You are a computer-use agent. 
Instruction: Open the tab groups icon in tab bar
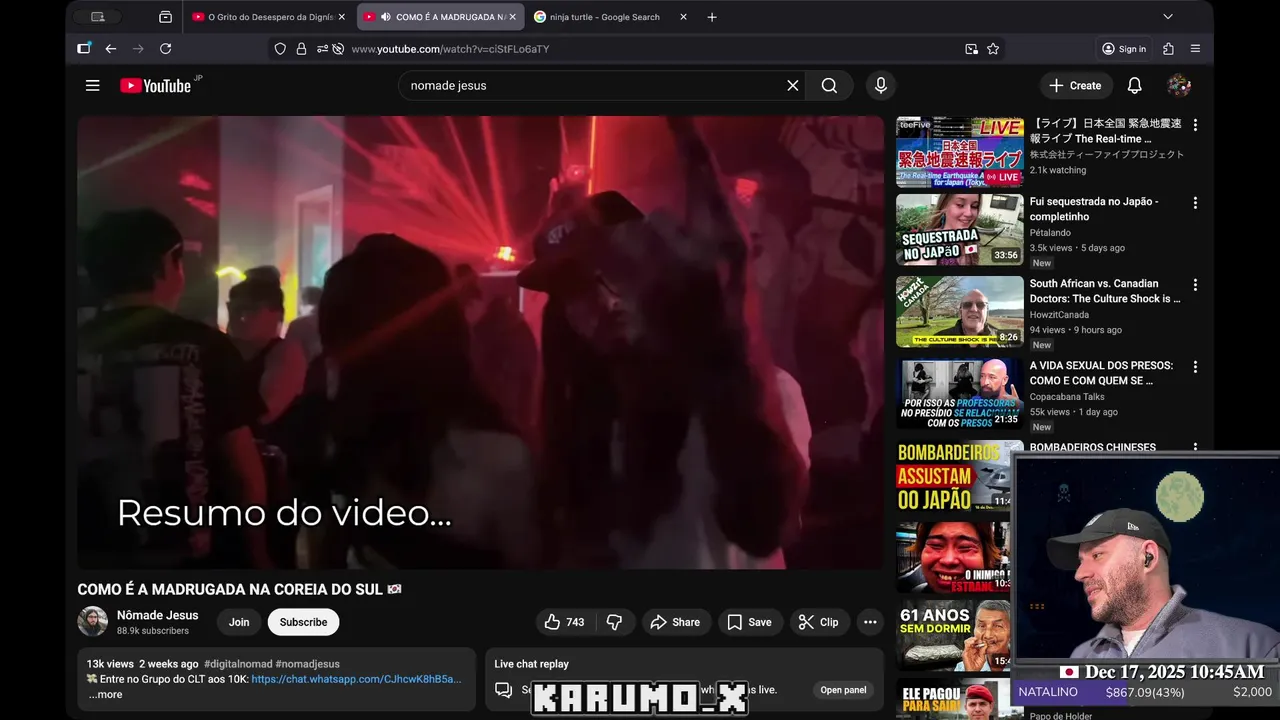pos(165,17)
